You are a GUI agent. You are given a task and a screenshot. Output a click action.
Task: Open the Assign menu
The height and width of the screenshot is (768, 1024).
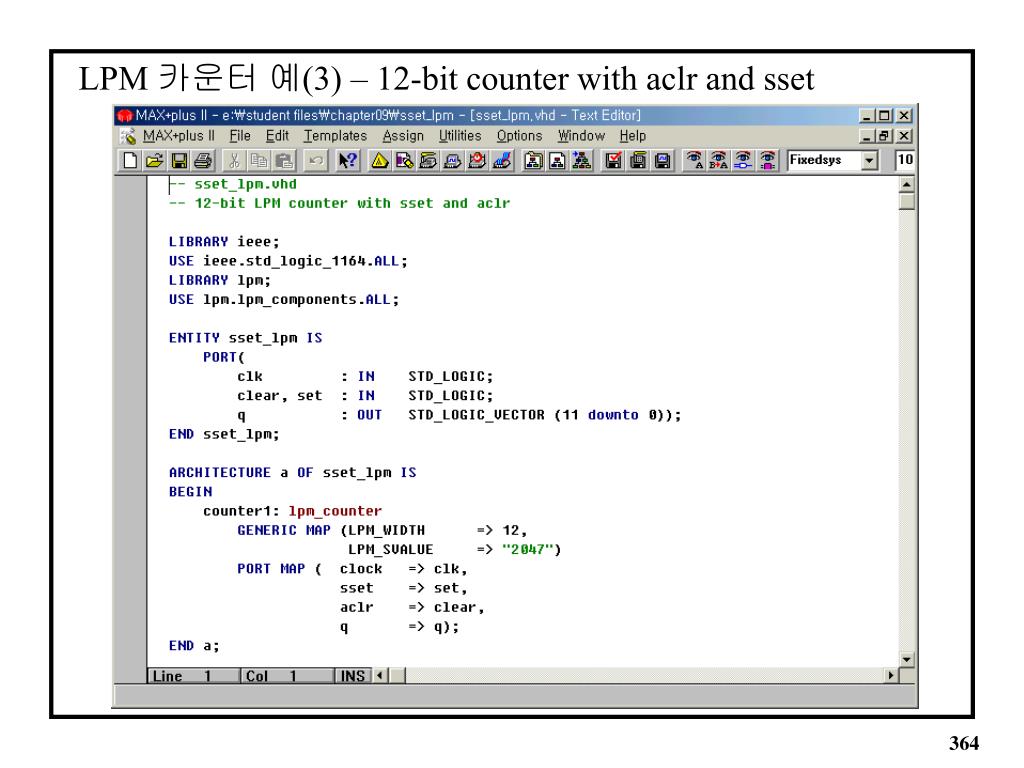tap(403, 136)
